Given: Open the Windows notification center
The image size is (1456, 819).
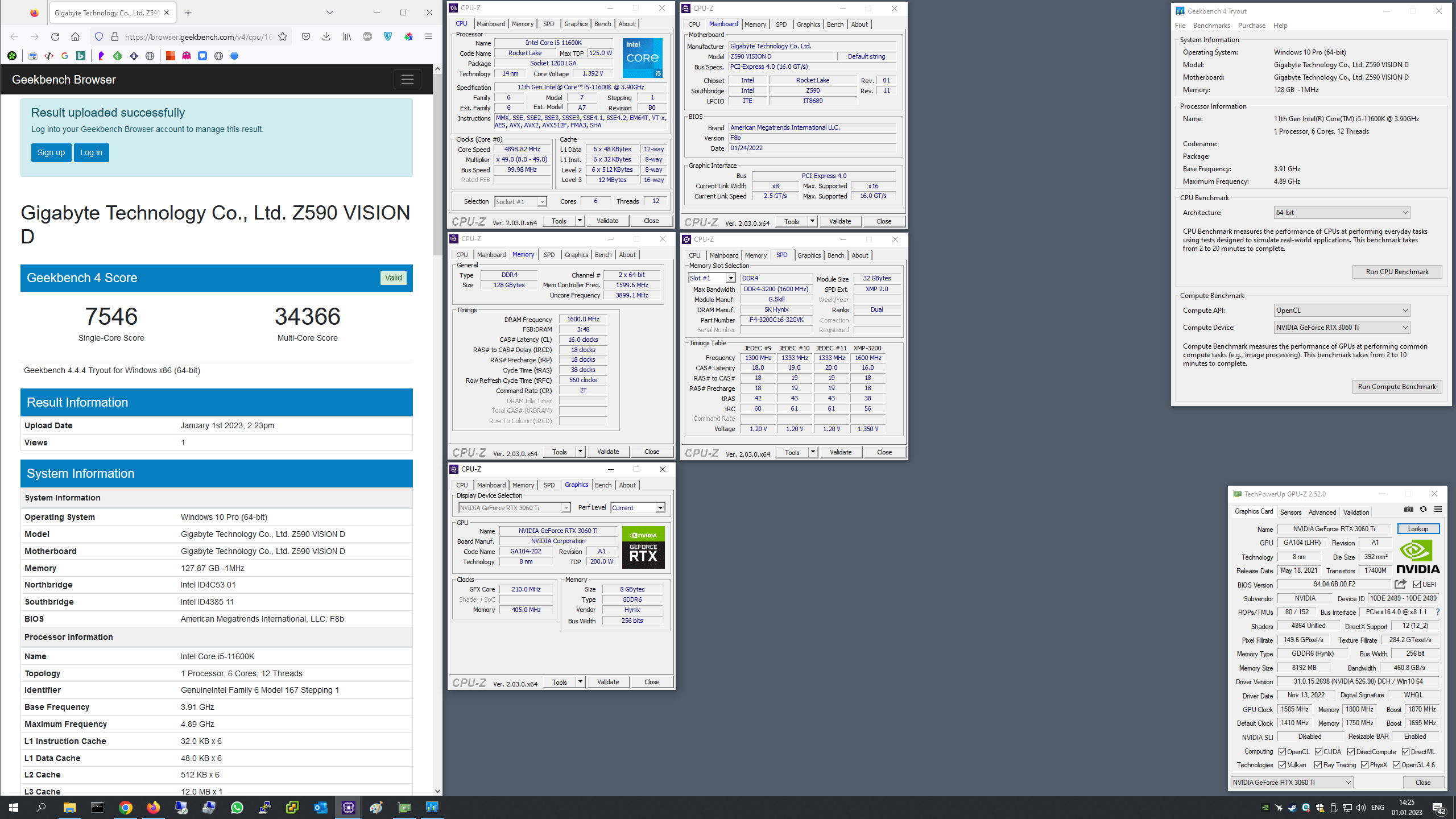Looking at the screenshot, I should [x=1439, y=808].
